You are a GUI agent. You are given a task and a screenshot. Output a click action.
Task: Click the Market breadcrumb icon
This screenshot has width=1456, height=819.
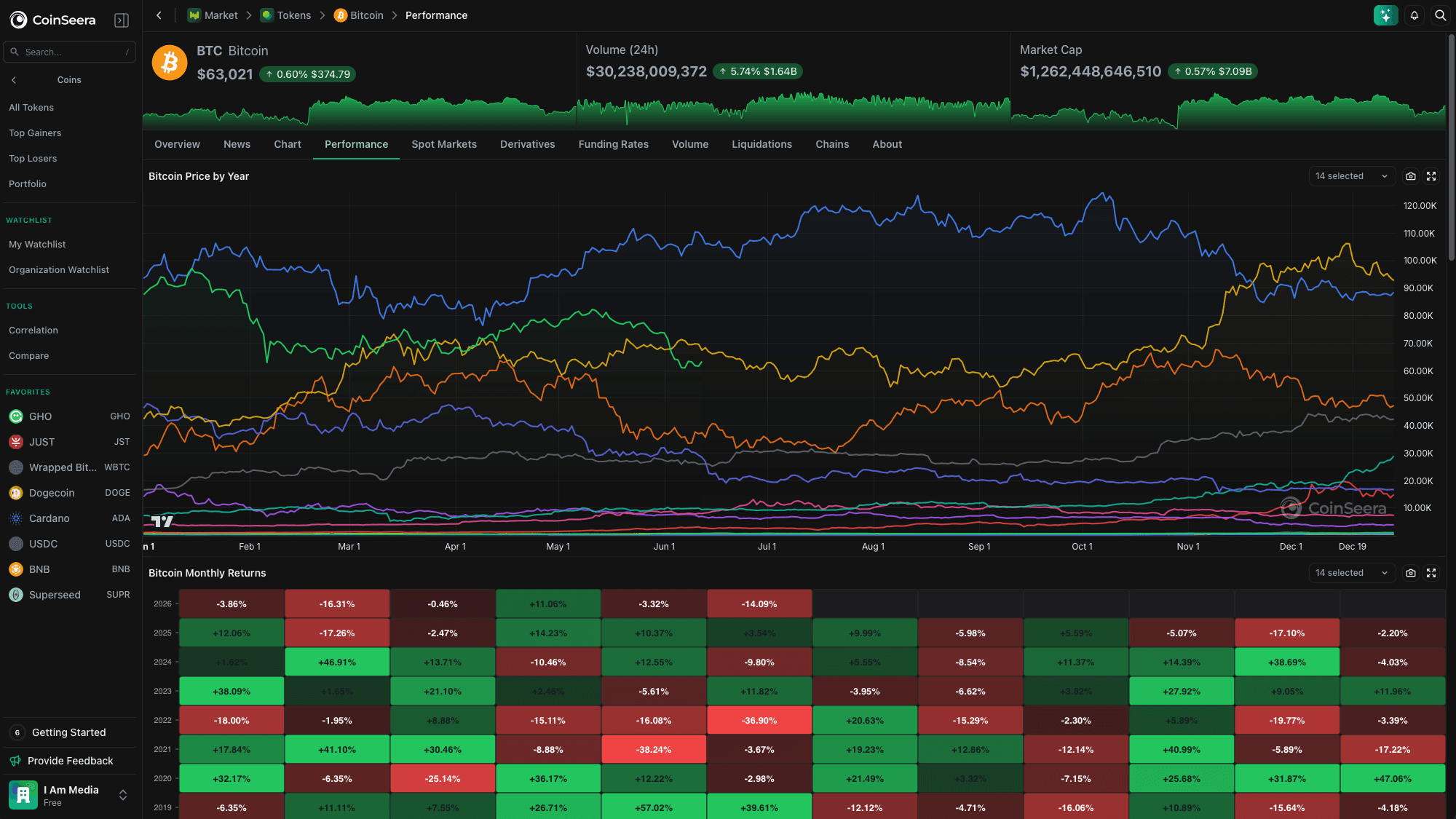194,15
